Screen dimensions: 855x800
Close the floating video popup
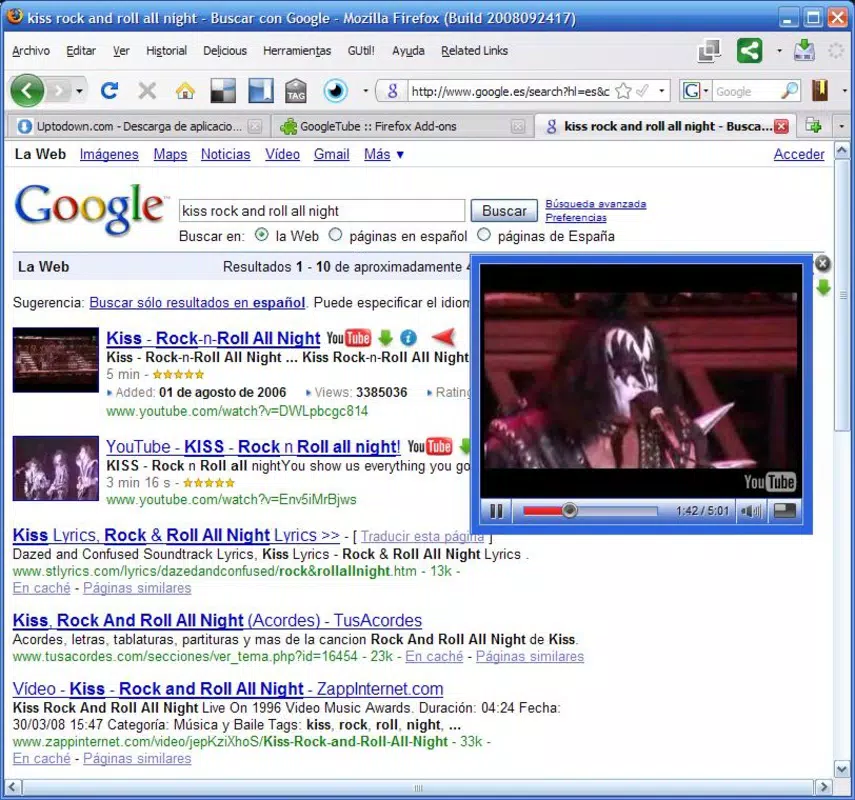822,263
